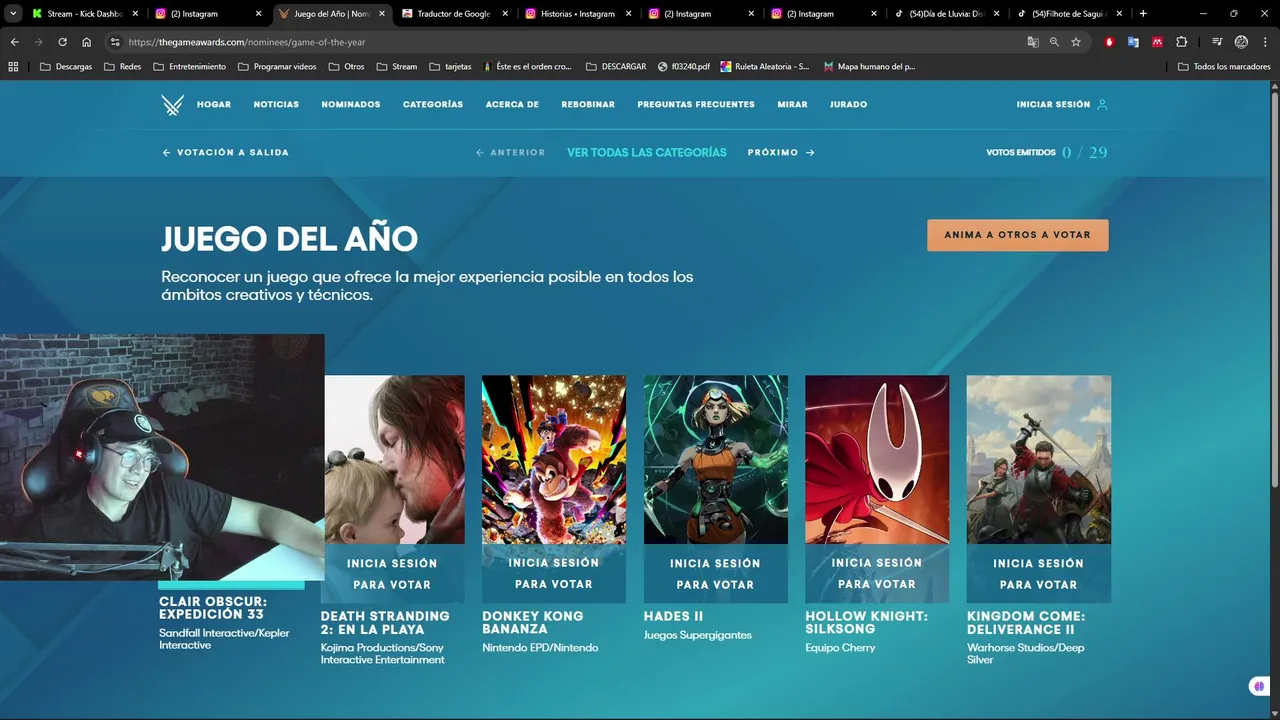The width and height of the screenshot is (1280, 720).
Task: Open Chrome three-dot menu
Action: pos(1264,42)
